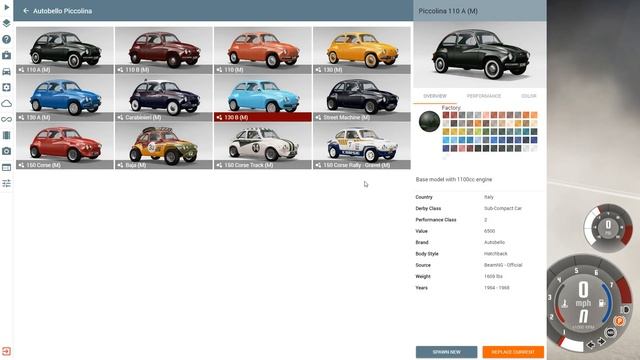Select the light blue 130 B (M) car
Image resolution: width=640 pixels, height=360 pixels.
click(x=263, y=98)
